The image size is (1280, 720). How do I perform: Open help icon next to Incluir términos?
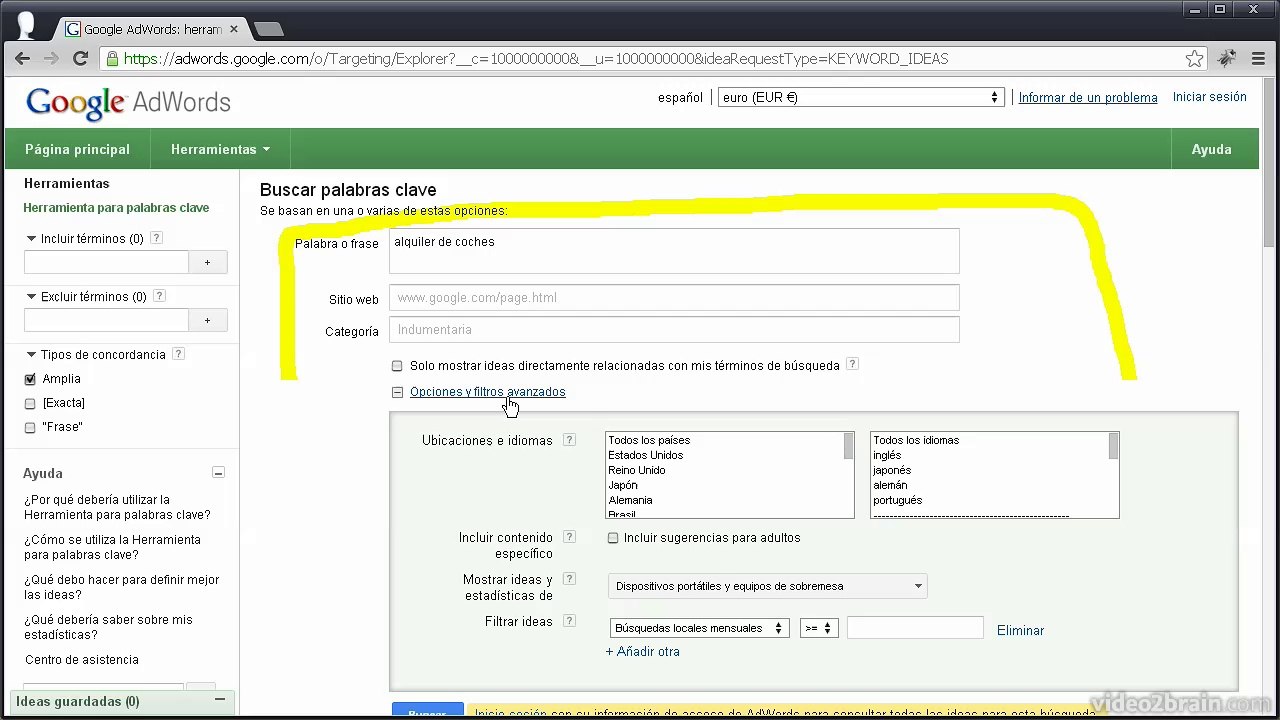tap(156, 238)
